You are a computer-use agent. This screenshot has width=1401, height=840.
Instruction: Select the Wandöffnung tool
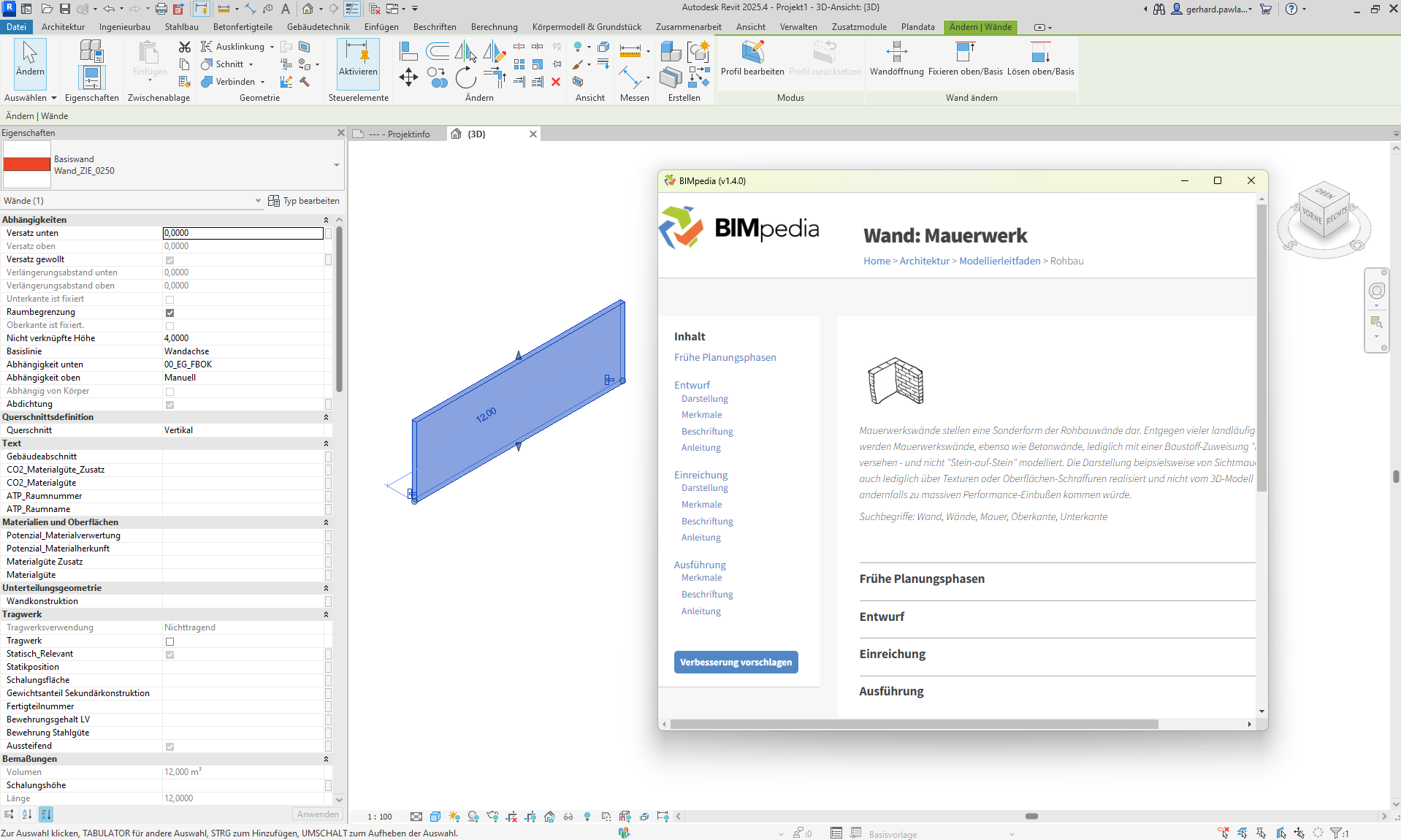896,53
